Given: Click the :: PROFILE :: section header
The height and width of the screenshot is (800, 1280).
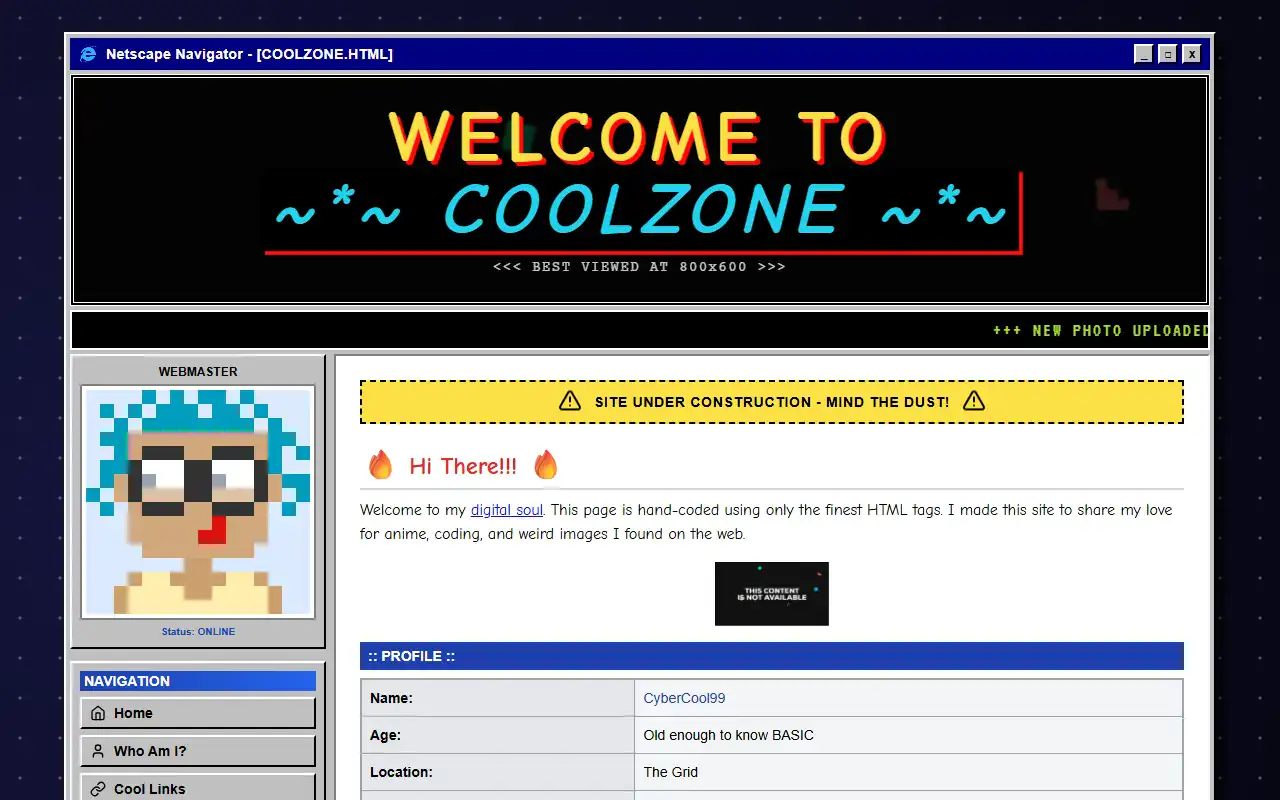Looking at the screenshot, I should click(x=772, y=656).
